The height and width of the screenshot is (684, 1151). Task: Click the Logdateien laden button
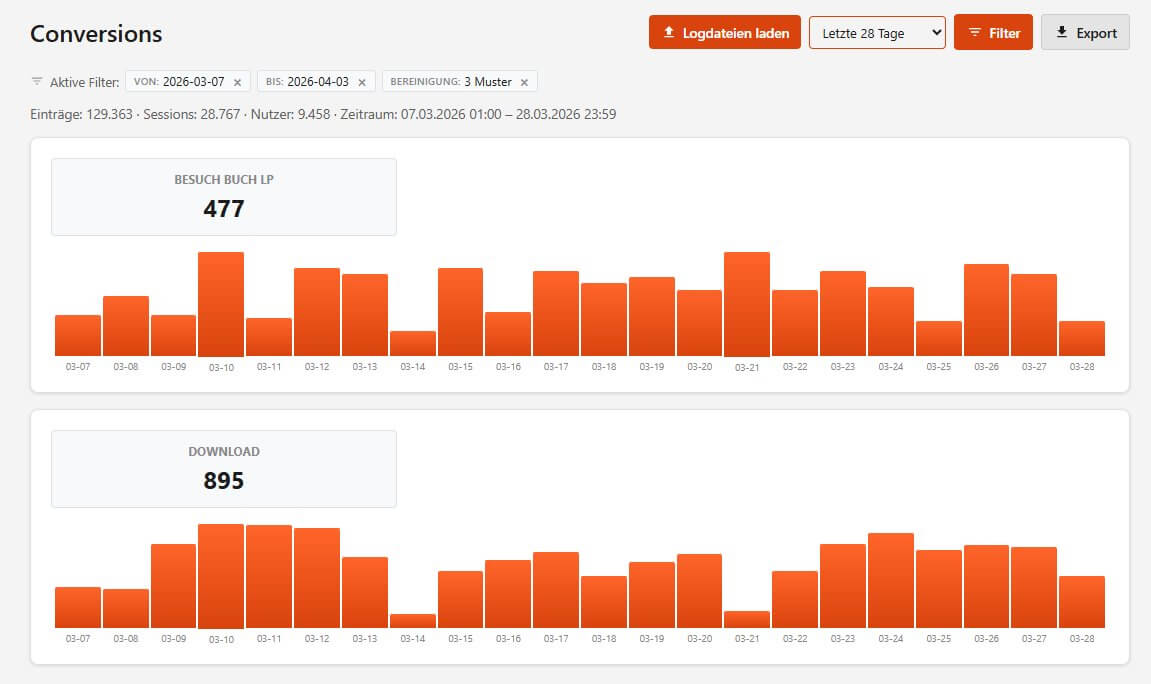click(724, 32)
